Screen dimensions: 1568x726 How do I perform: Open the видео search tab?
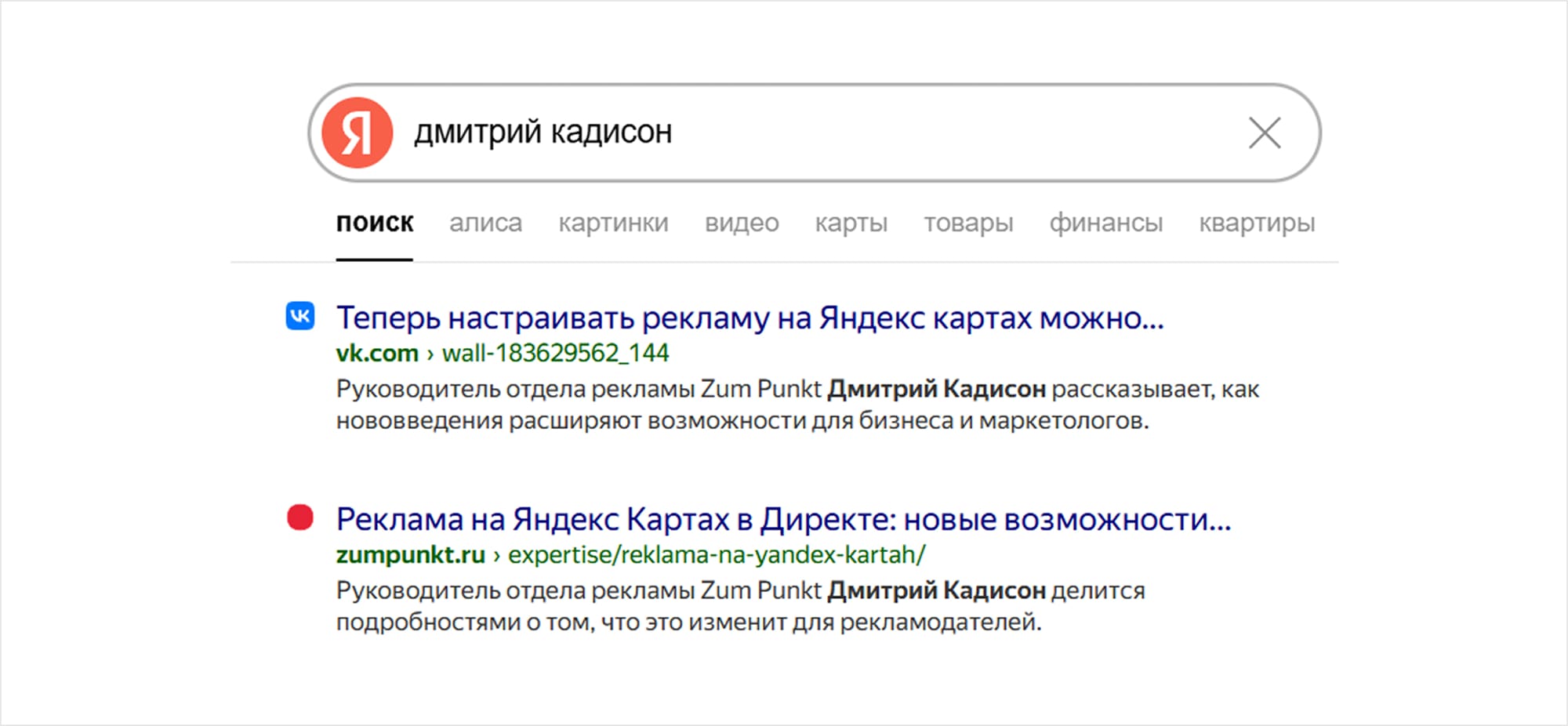(742, 223)
